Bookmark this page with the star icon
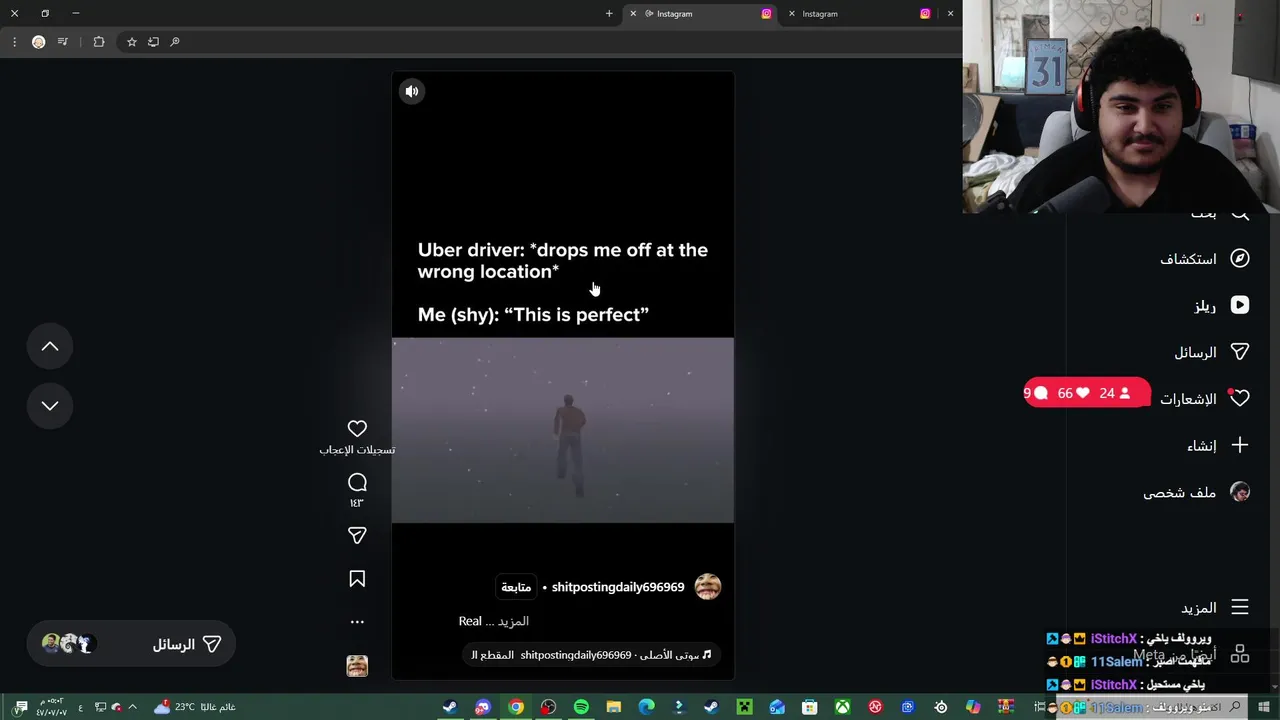1280x720 pixels. 131,42
